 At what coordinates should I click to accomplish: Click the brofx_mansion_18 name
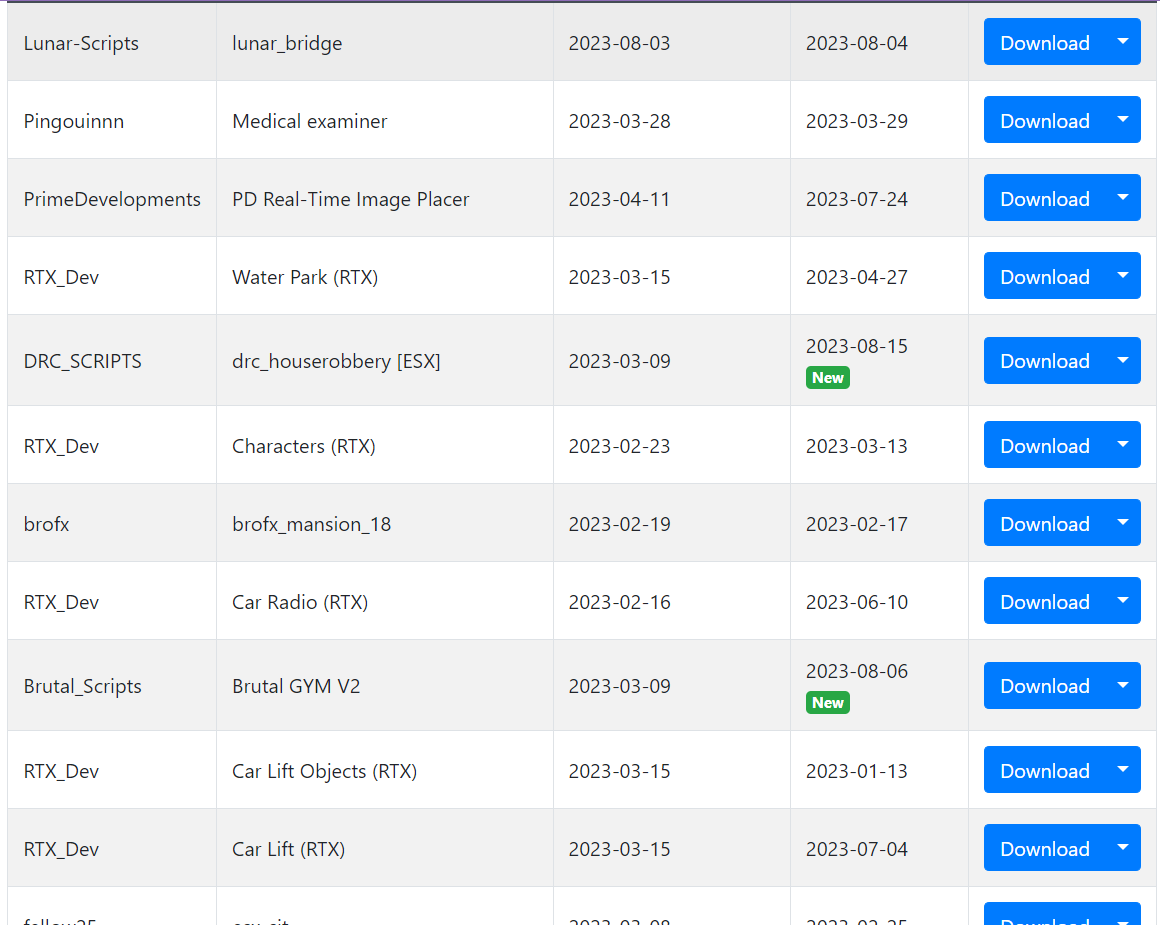point(311,524)
